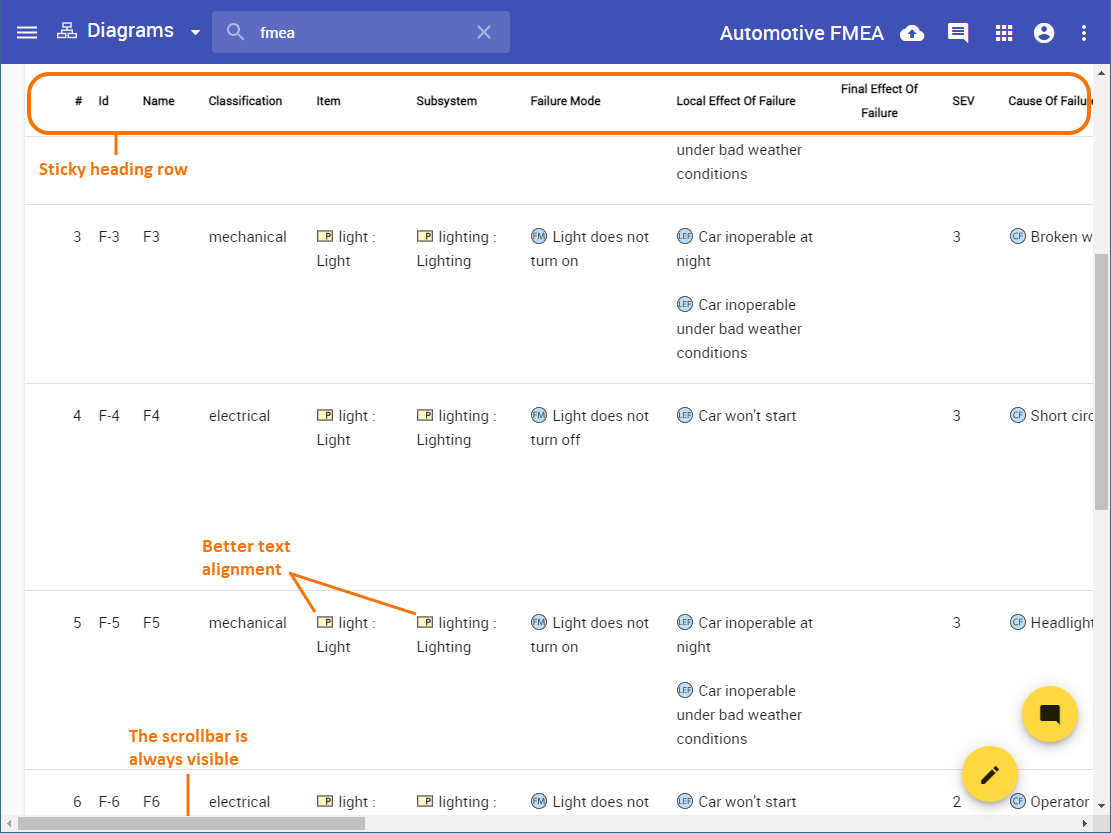1111x833 pixels.
Task: Click the scroll right arrow at bottom
Action: tap(1087, 823)
